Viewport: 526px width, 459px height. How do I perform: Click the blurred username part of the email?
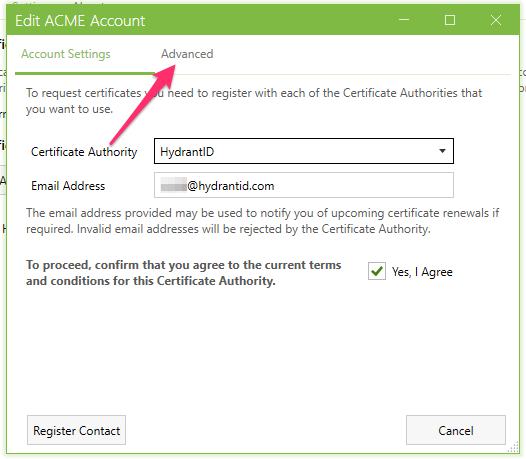pyautogui.click(x=173, y=185)
